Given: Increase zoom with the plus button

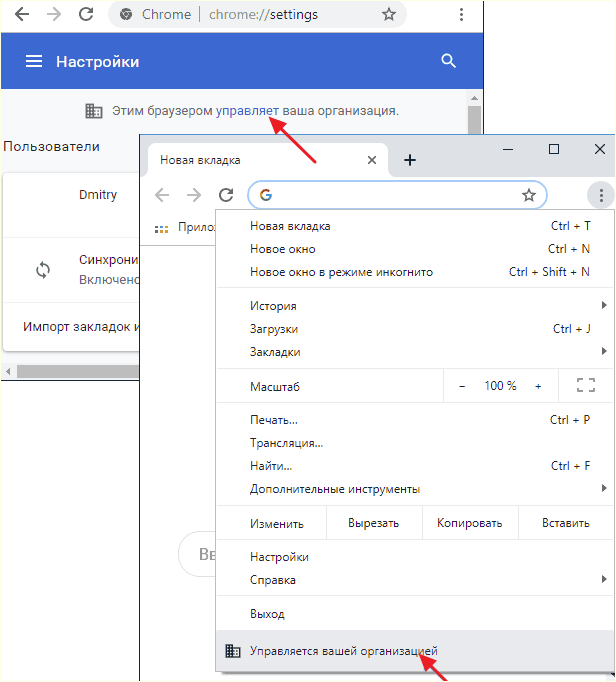Looking at the screenshot, I should (538, 386).
